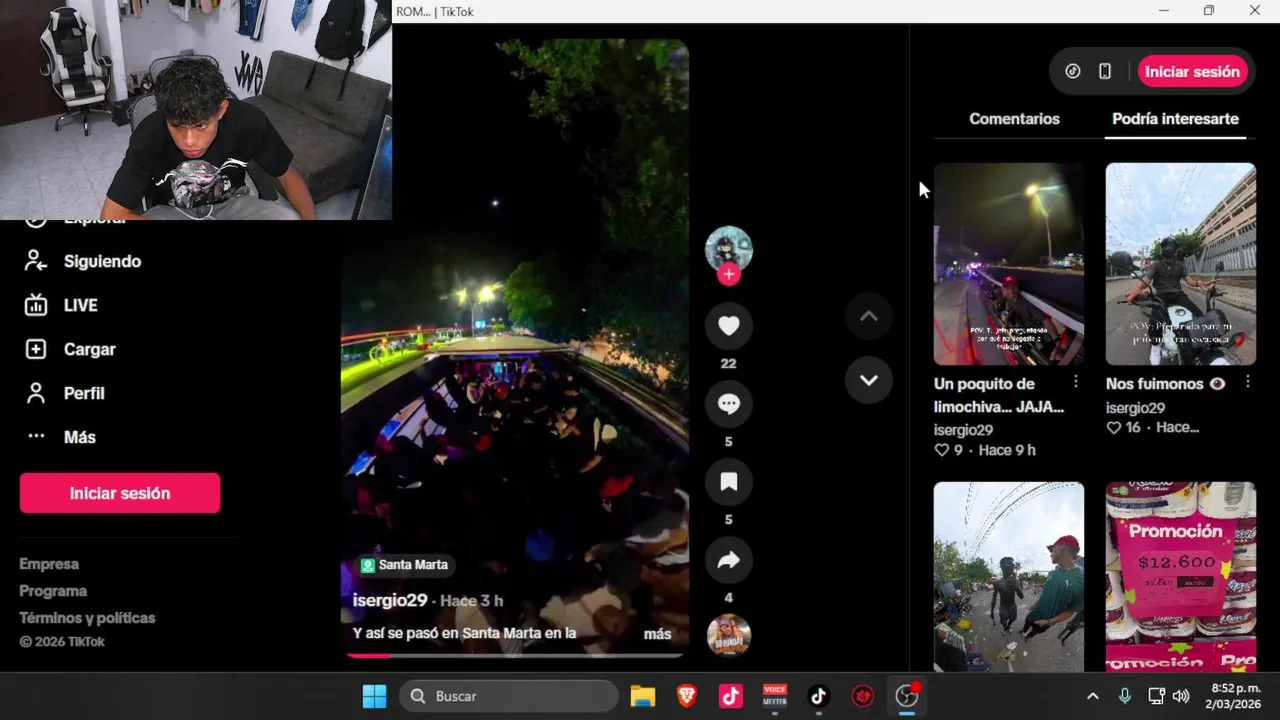Expand the caption with the más link
1280x720 pixels.
point(657,634)
